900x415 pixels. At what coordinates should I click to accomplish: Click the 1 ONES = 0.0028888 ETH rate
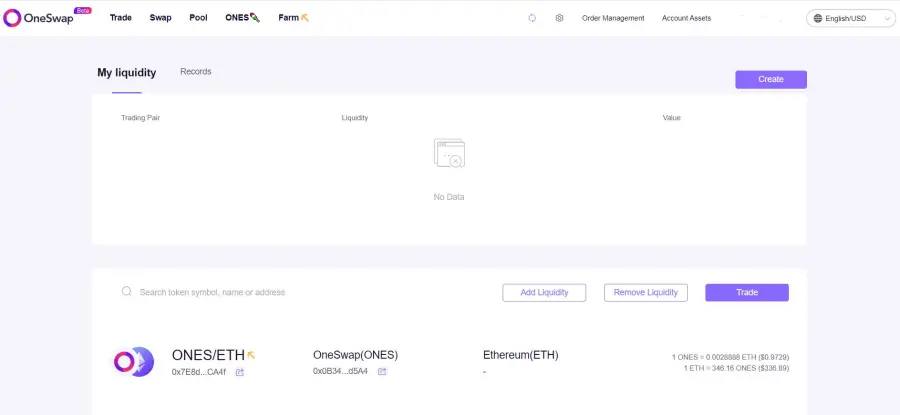point(730,357)
